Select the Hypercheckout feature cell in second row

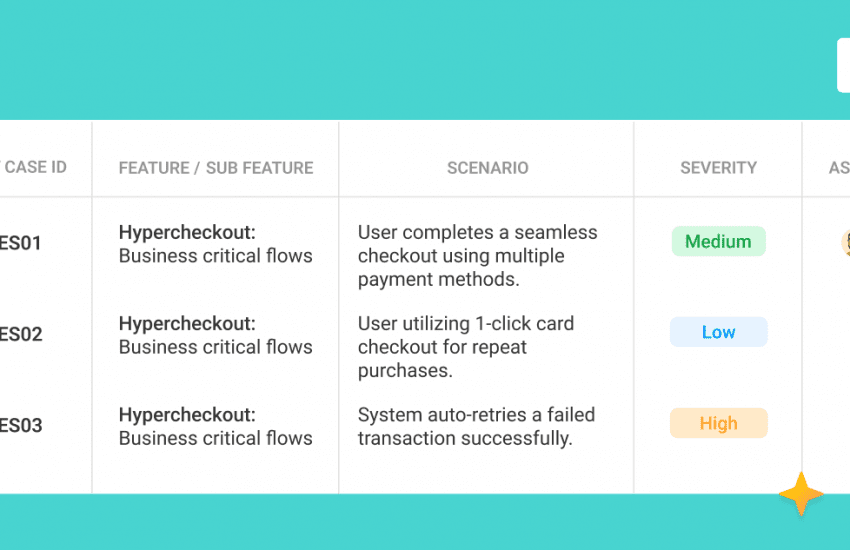tap(215, 335)
